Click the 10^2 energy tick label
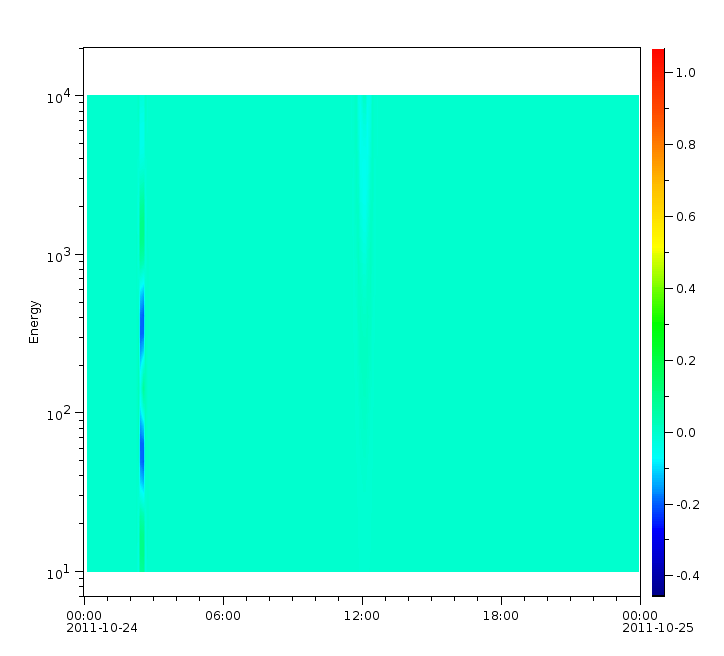The image size is (724, 656). [57, 413]
